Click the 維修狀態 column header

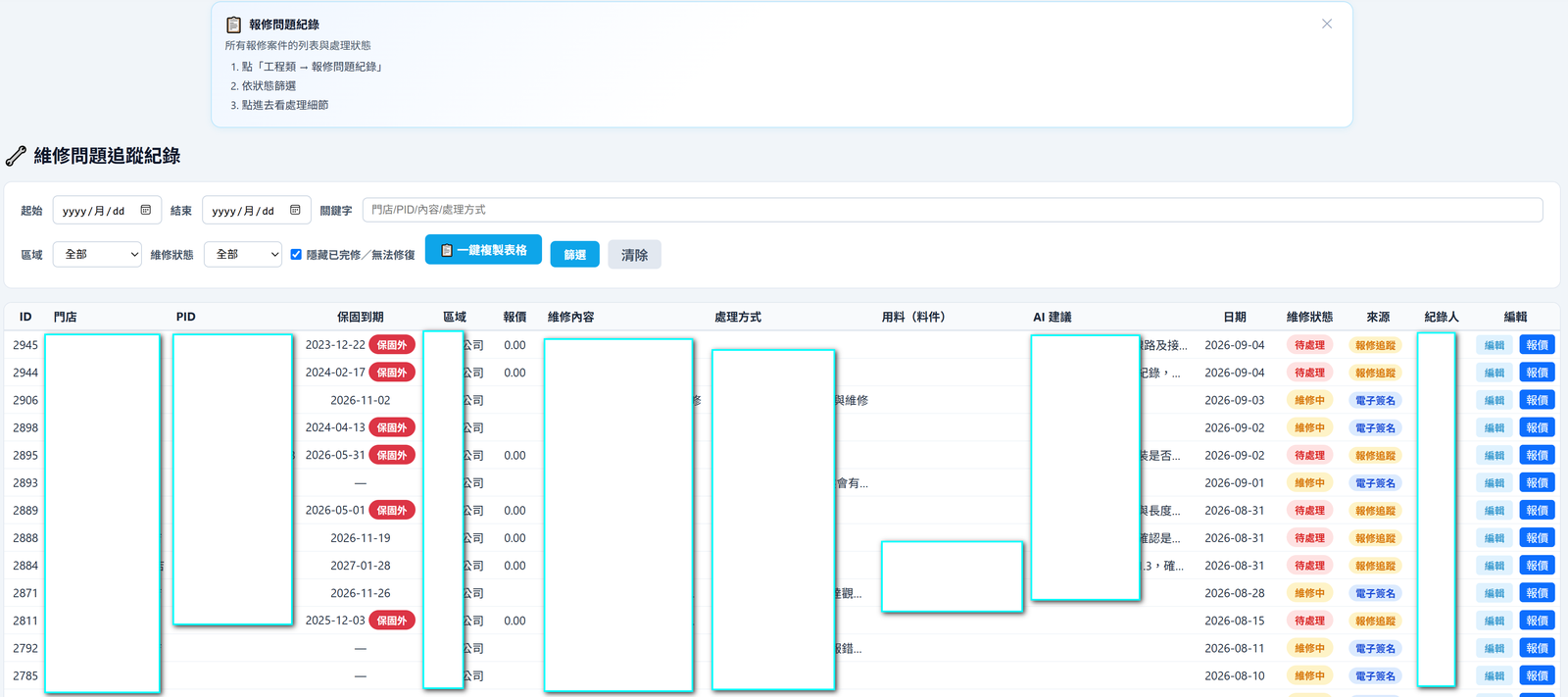point(1309,317)
